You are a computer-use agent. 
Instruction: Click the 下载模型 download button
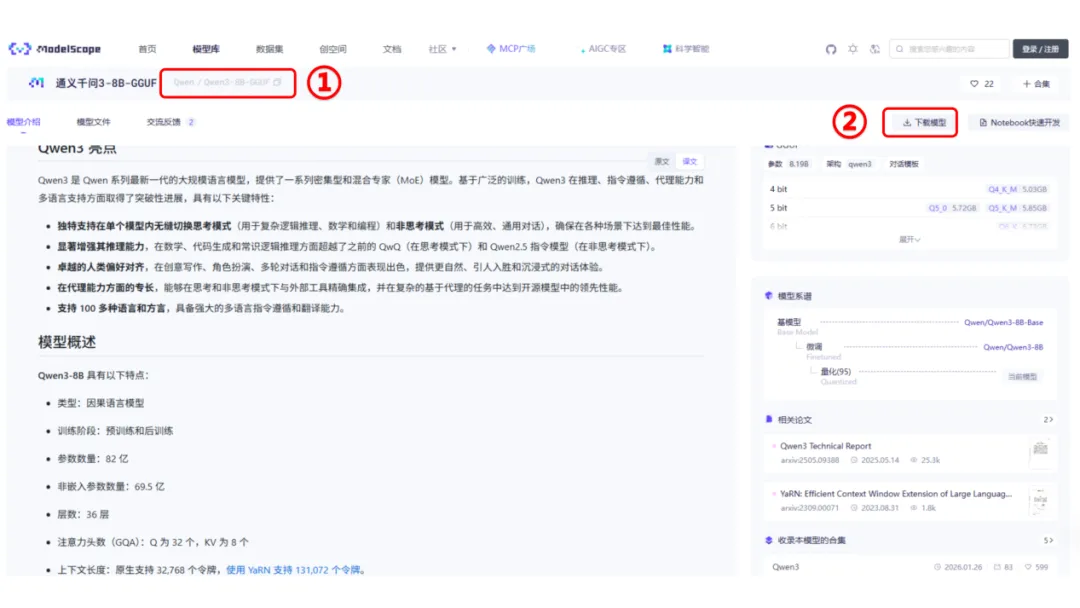pos(924,123)
